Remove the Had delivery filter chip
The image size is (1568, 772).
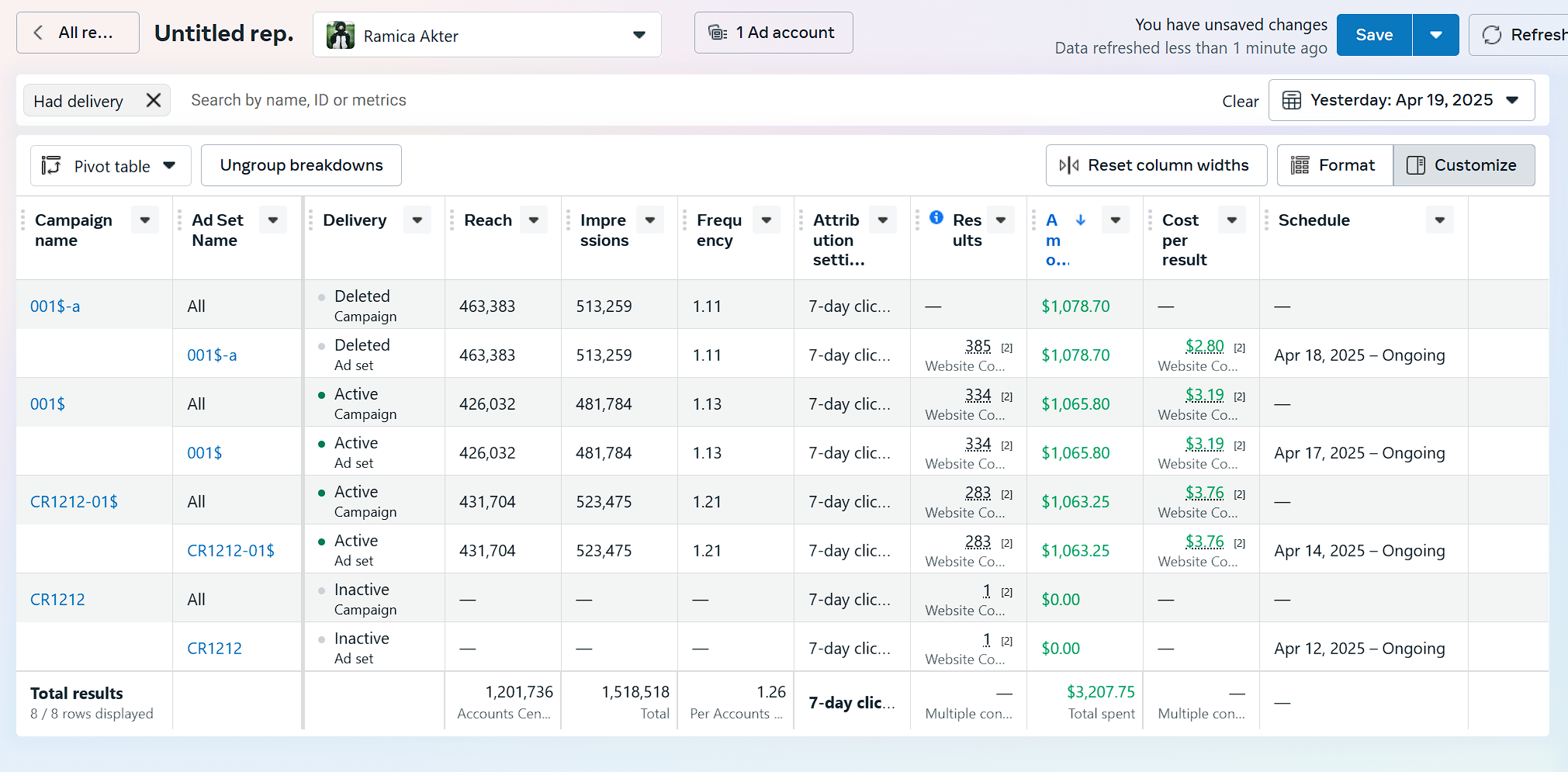click(x=154, y=100)
